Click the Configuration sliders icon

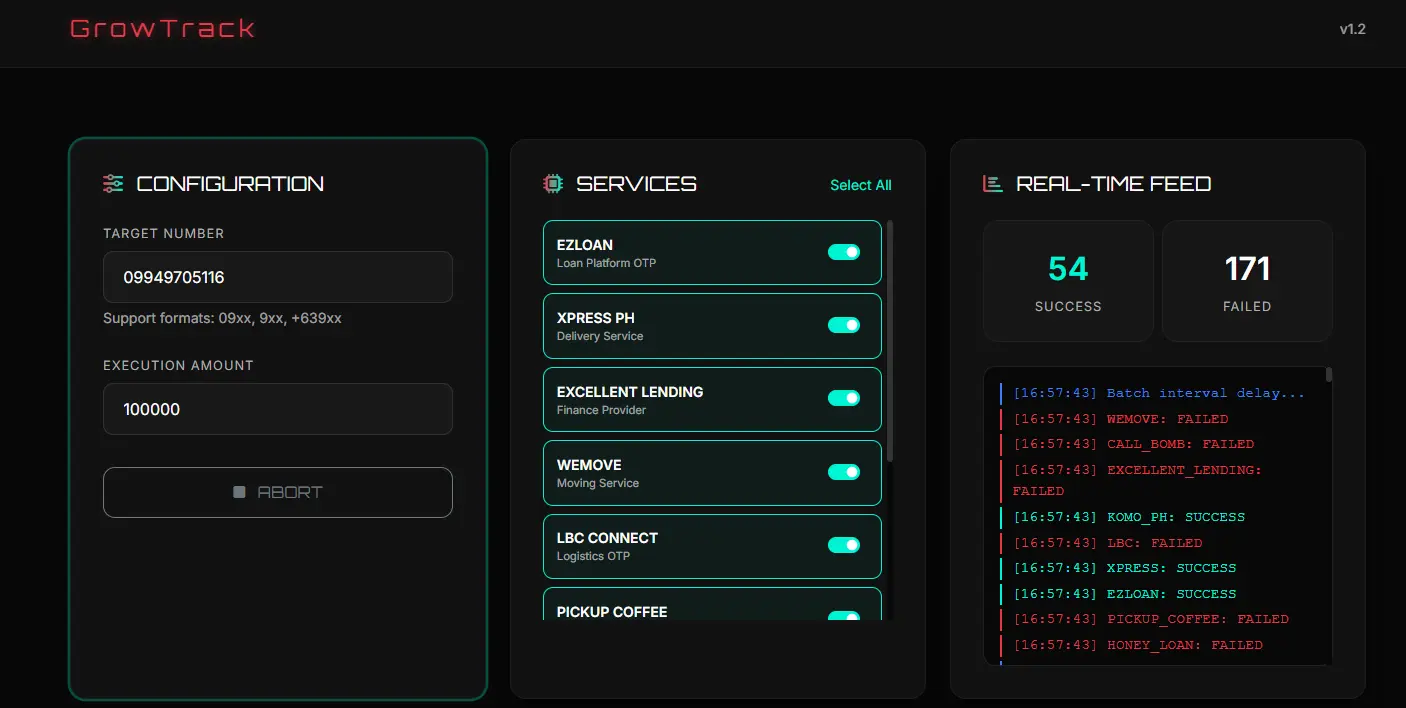tap(113, 183)
